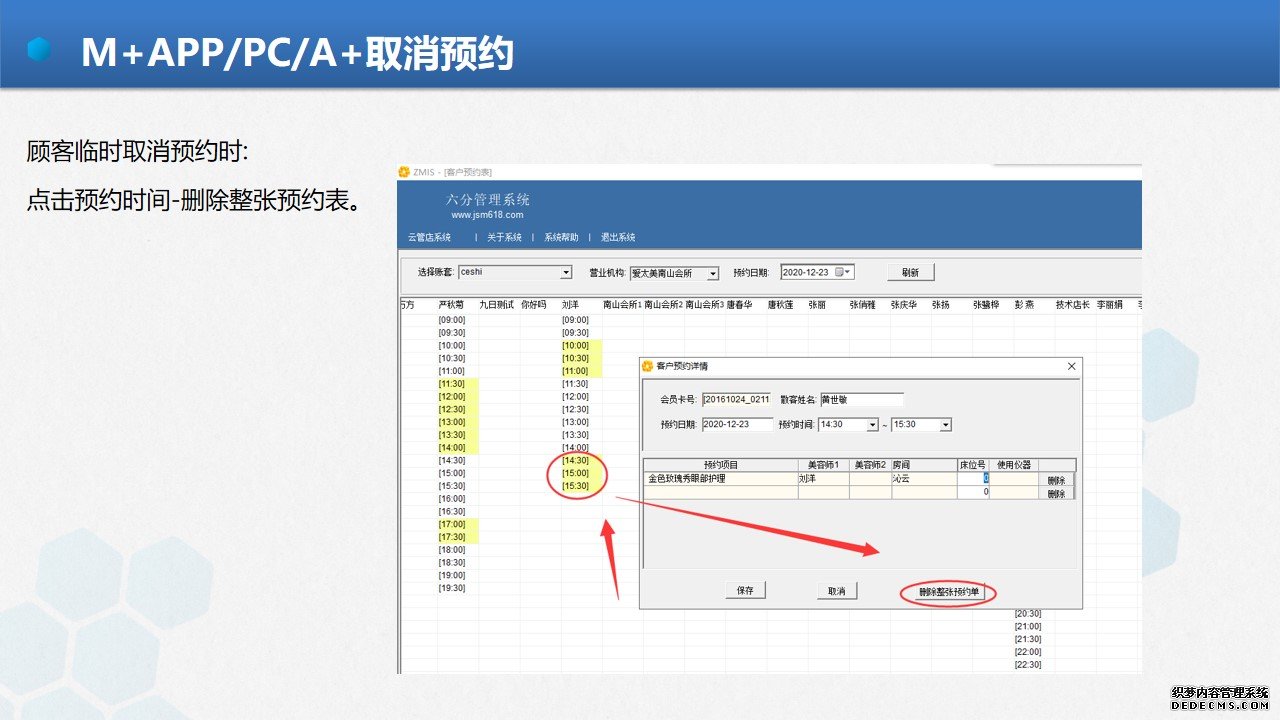Viewport: 1280px width, 720px height.
Task: Click the 你好吗 column header
Action: (534, 304)
